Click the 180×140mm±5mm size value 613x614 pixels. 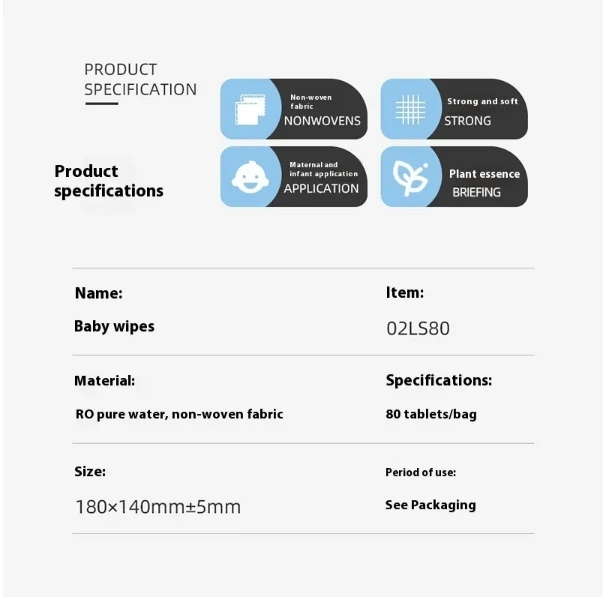(158, 507)
